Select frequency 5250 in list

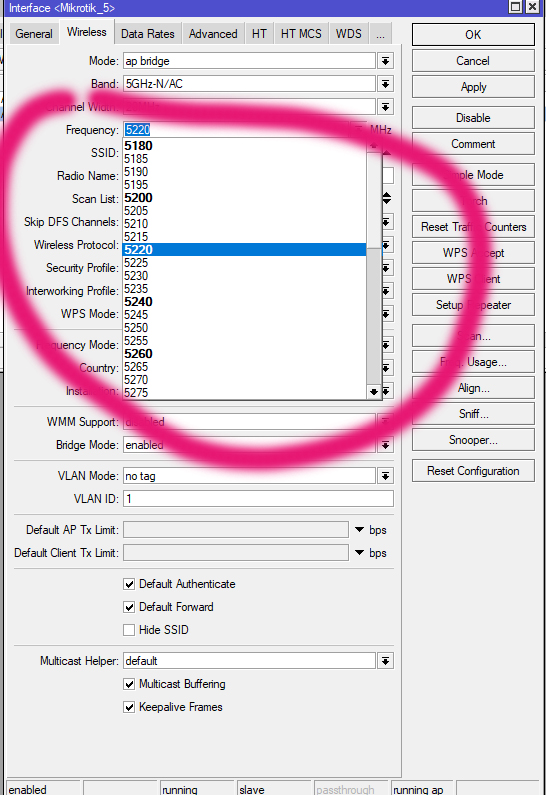tap(244, 328)
